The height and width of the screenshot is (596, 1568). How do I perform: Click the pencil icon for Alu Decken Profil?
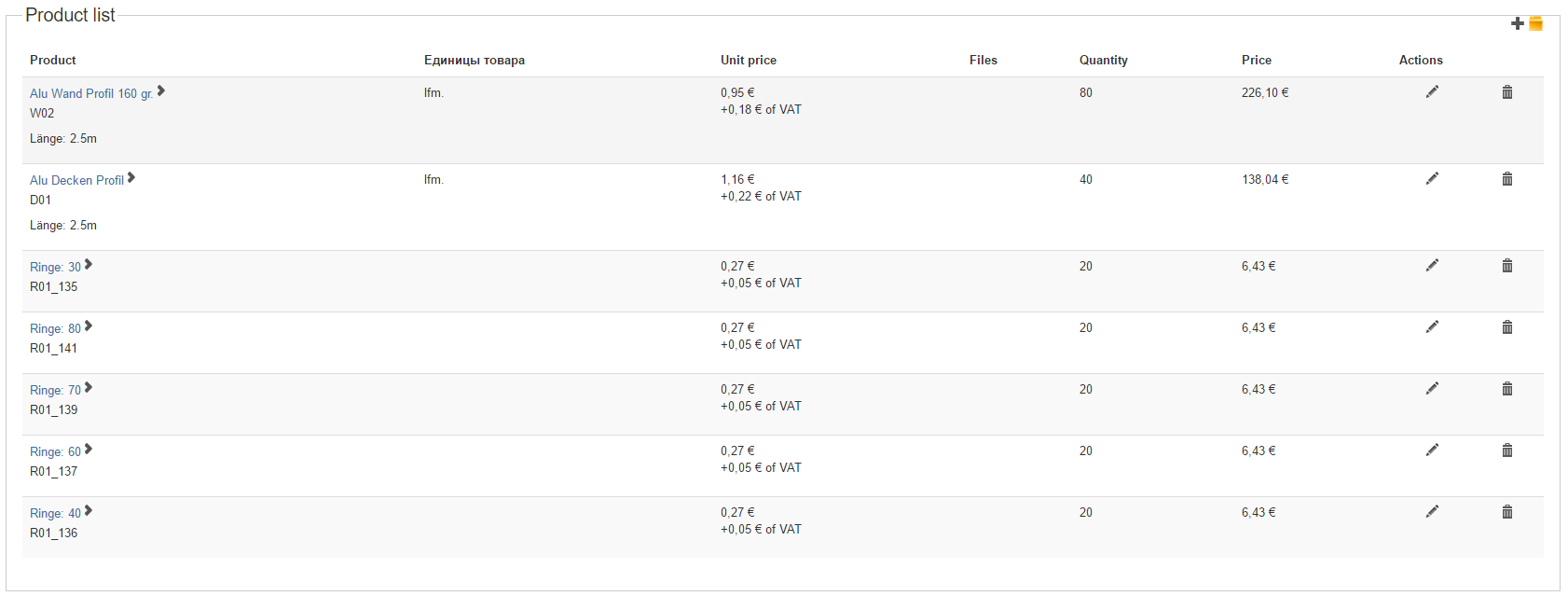tap(1432, 178)
